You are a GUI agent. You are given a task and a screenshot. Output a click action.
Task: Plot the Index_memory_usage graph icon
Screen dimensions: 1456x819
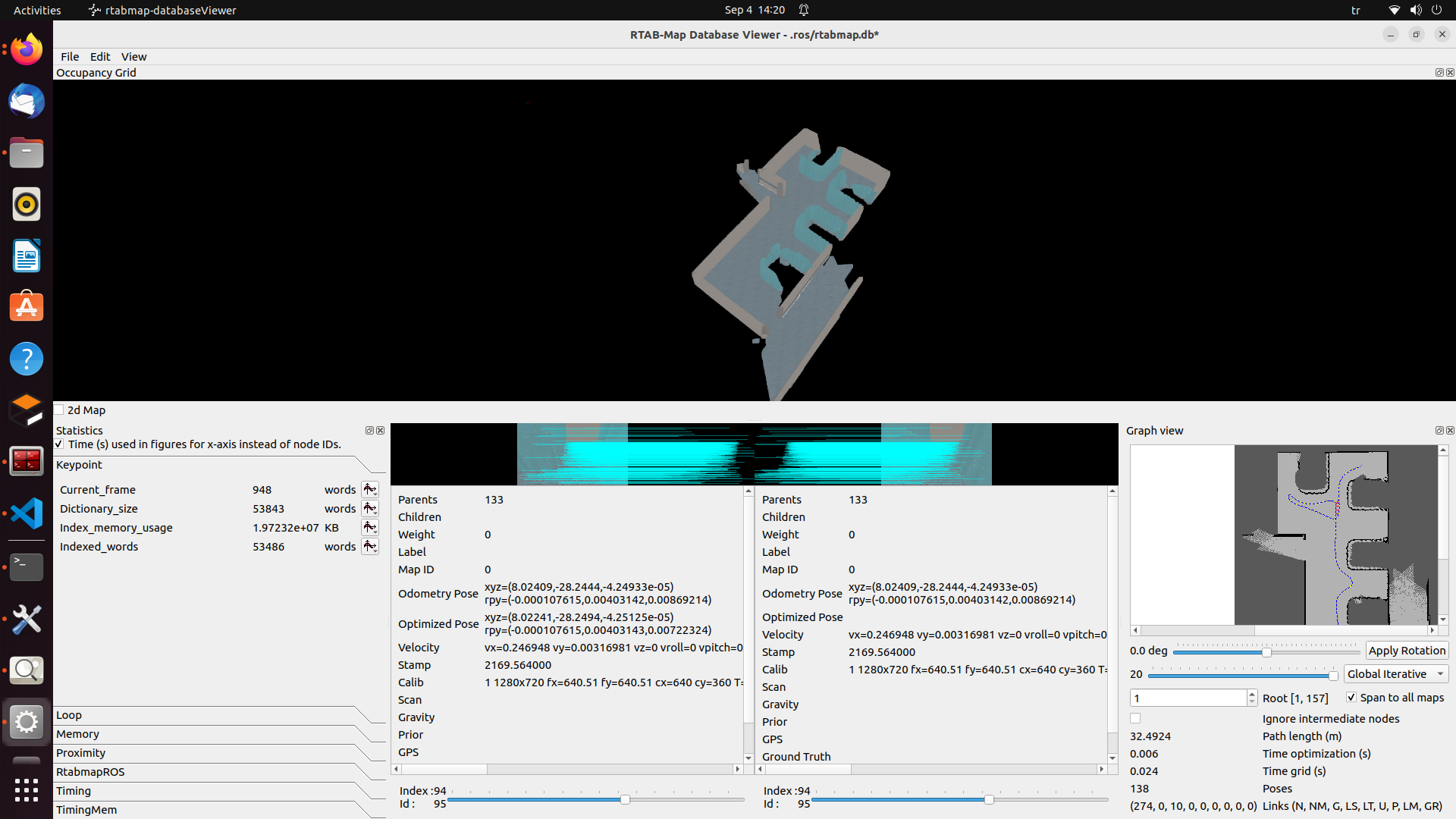coord(369,527)
